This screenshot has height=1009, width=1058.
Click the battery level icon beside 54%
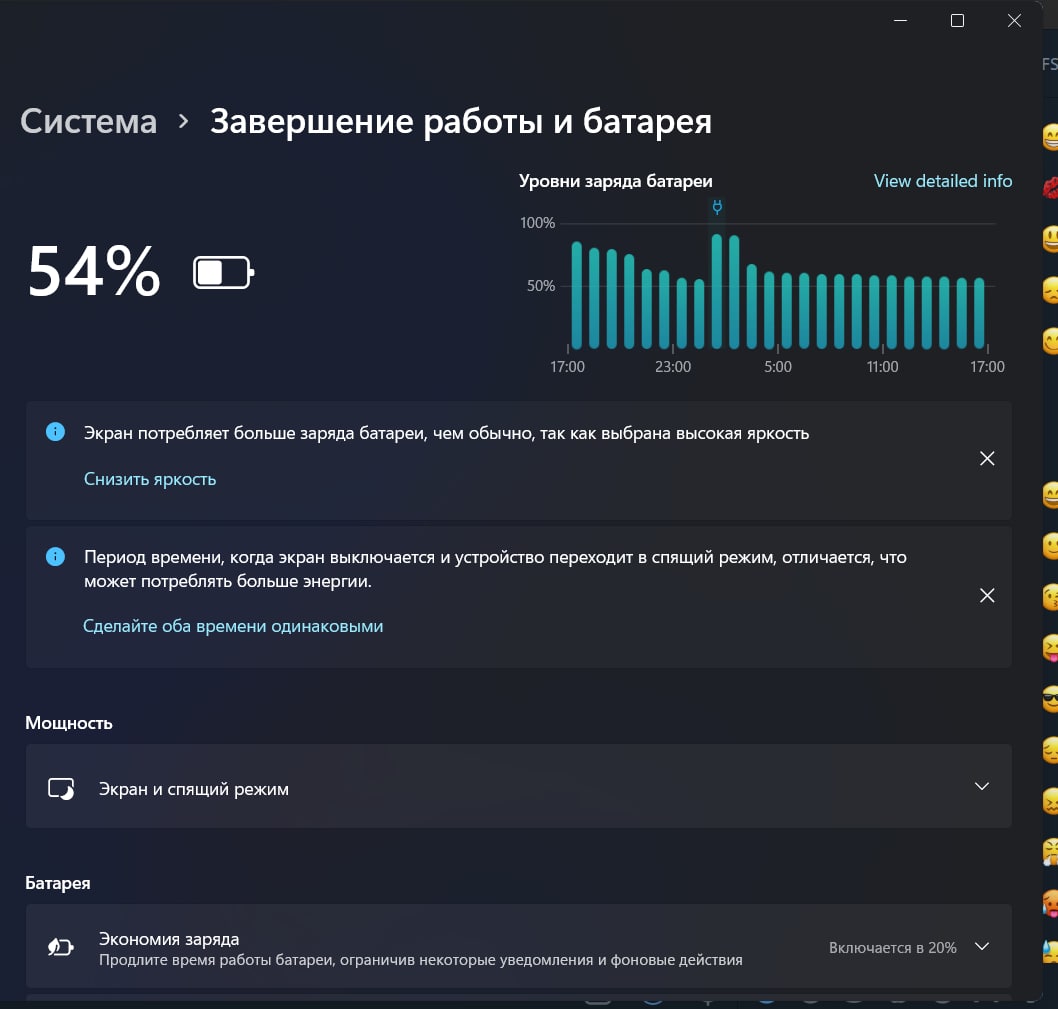point(223,273)
